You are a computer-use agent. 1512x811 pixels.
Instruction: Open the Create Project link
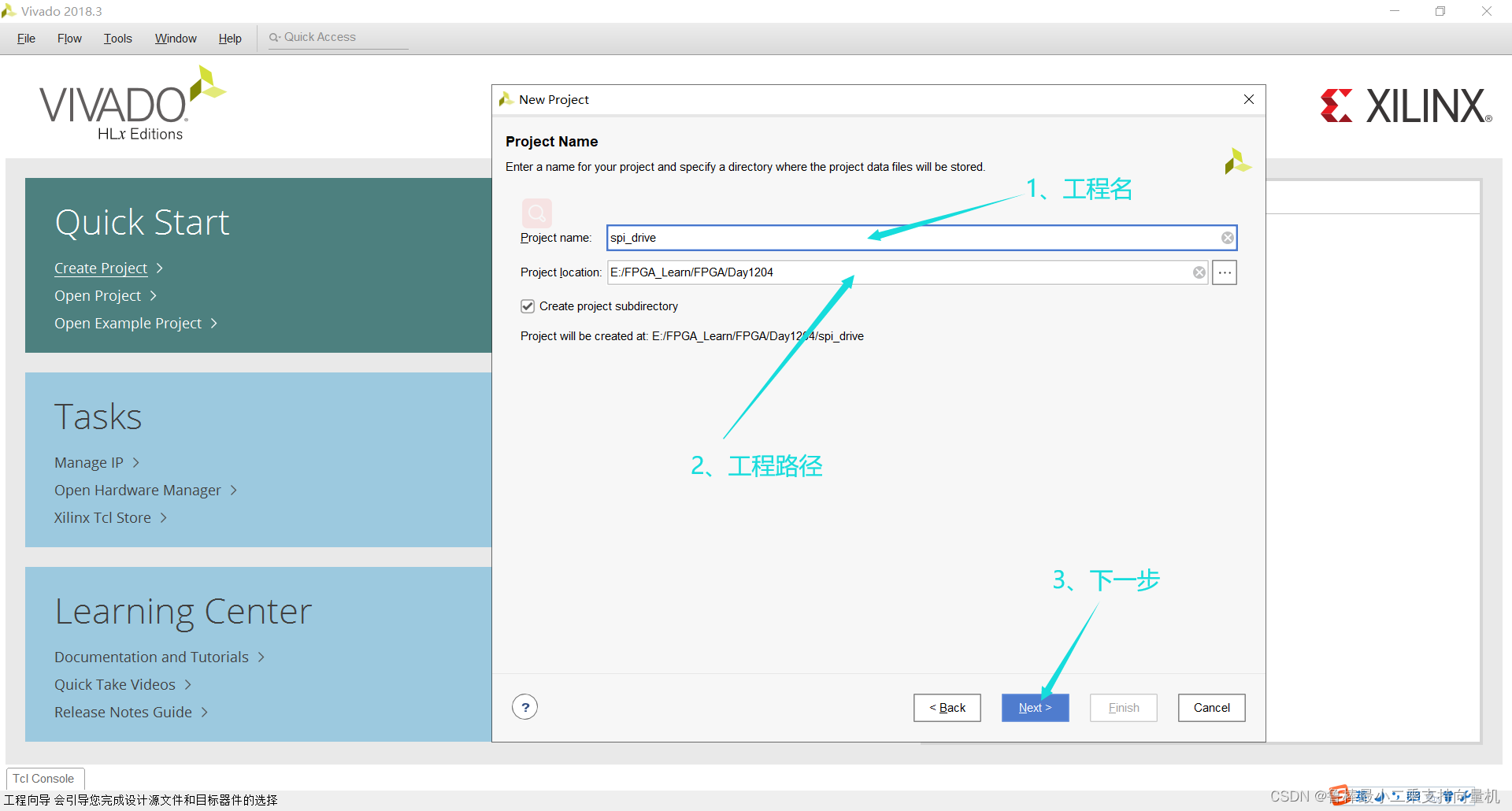(x=101, y=268)
